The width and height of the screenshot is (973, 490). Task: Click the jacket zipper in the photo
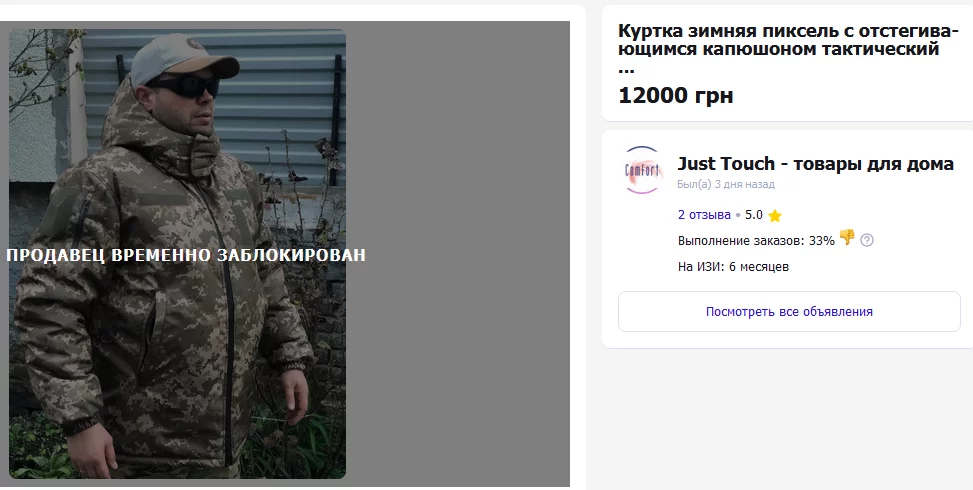tap(226, 323)
